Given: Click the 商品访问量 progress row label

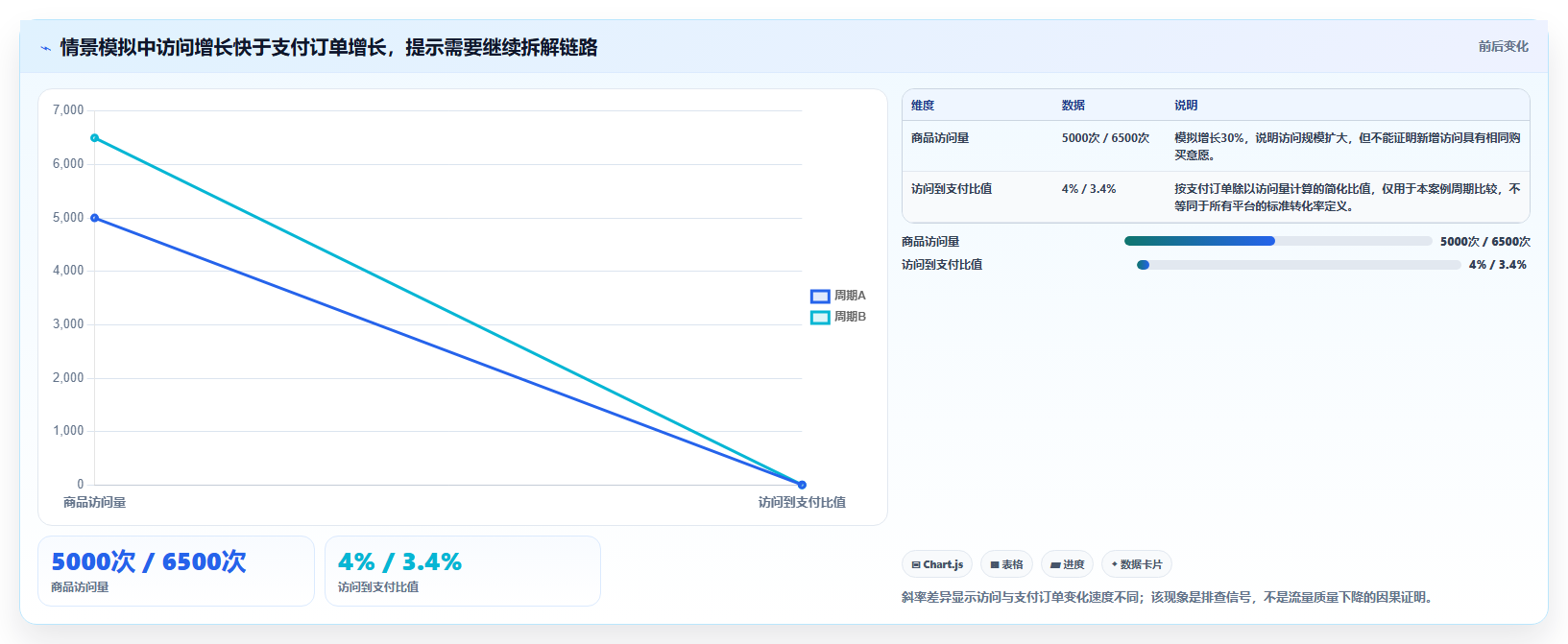Looking at the screenshot, I should 930,242.
